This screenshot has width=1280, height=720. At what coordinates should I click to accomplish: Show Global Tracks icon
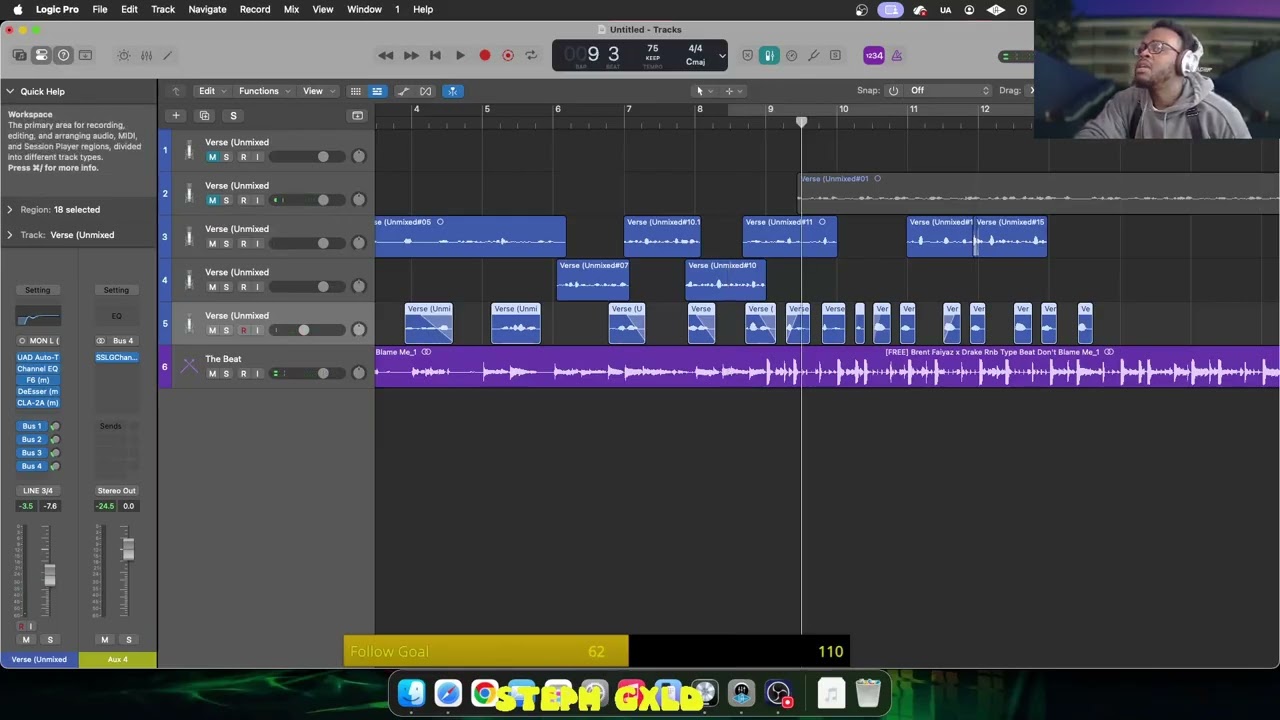pos(357,115)
